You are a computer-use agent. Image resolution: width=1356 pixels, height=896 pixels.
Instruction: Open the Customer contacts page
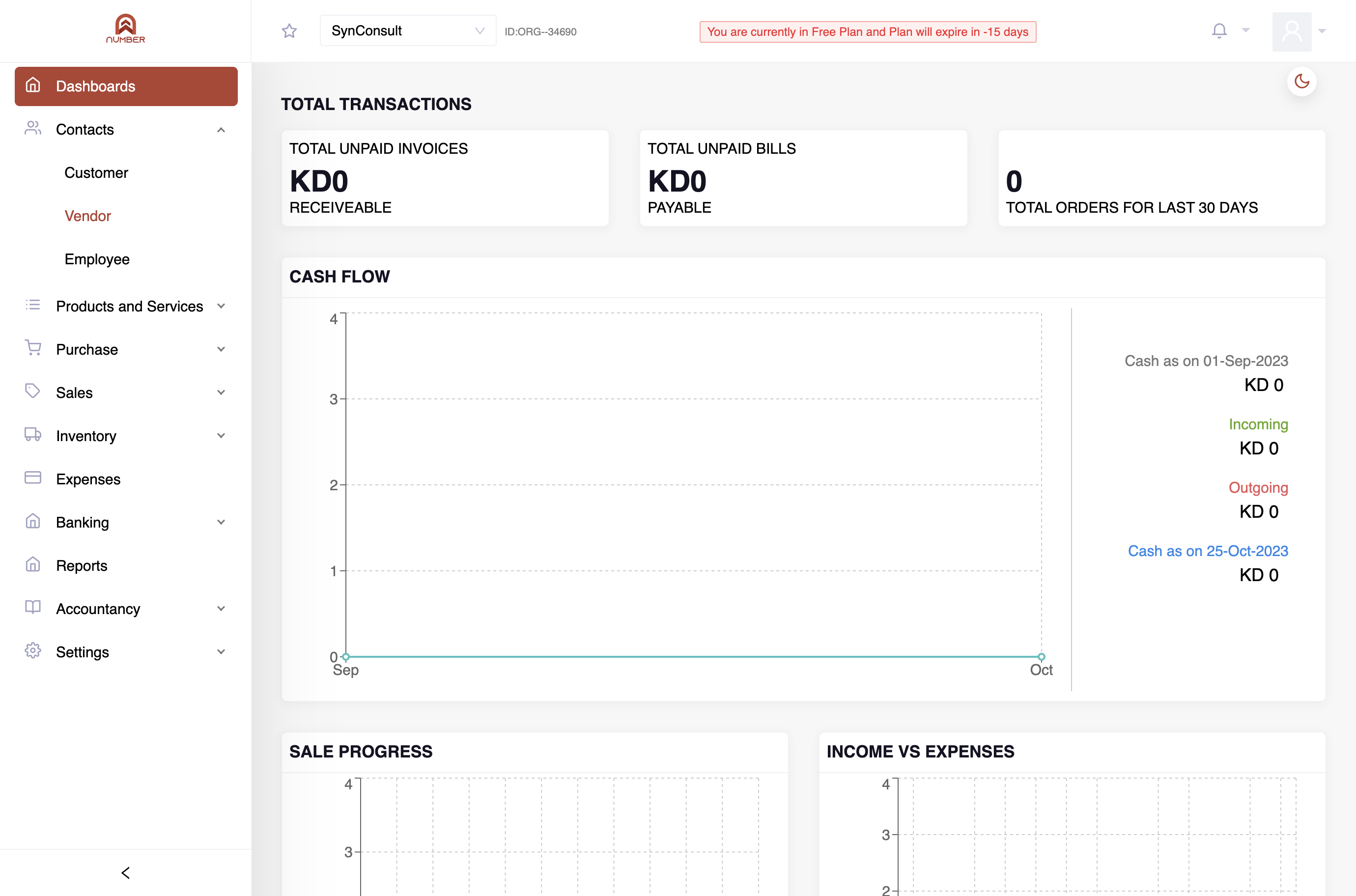coord(96,172)
